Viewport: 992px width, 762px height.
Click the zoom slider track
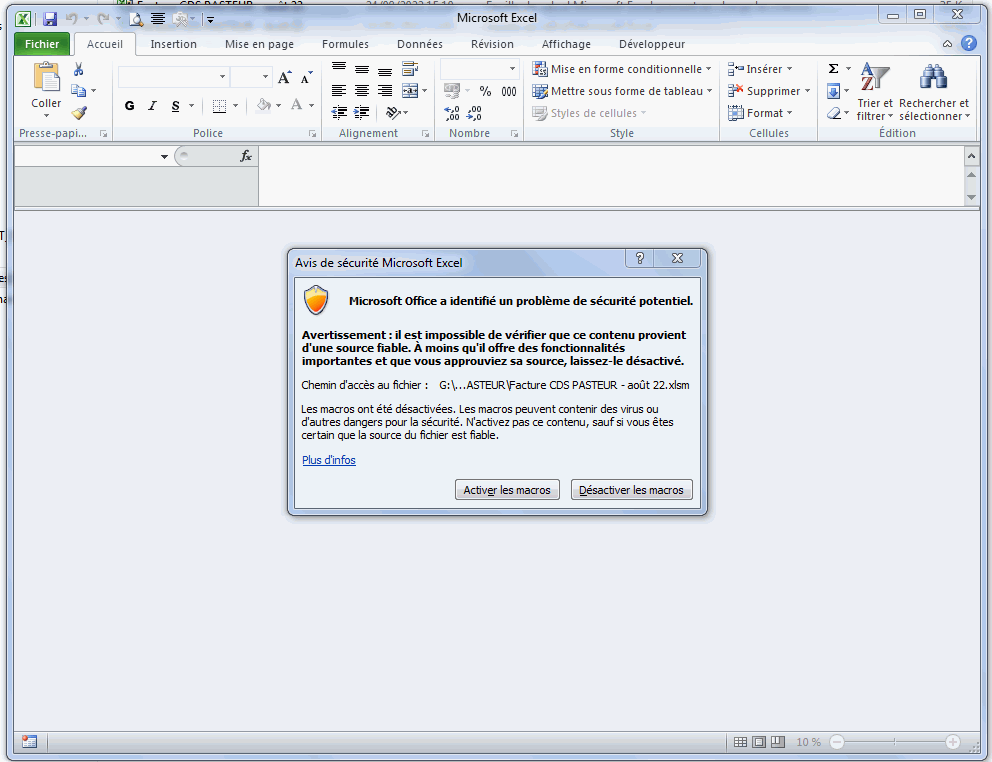tap(895, 742)
